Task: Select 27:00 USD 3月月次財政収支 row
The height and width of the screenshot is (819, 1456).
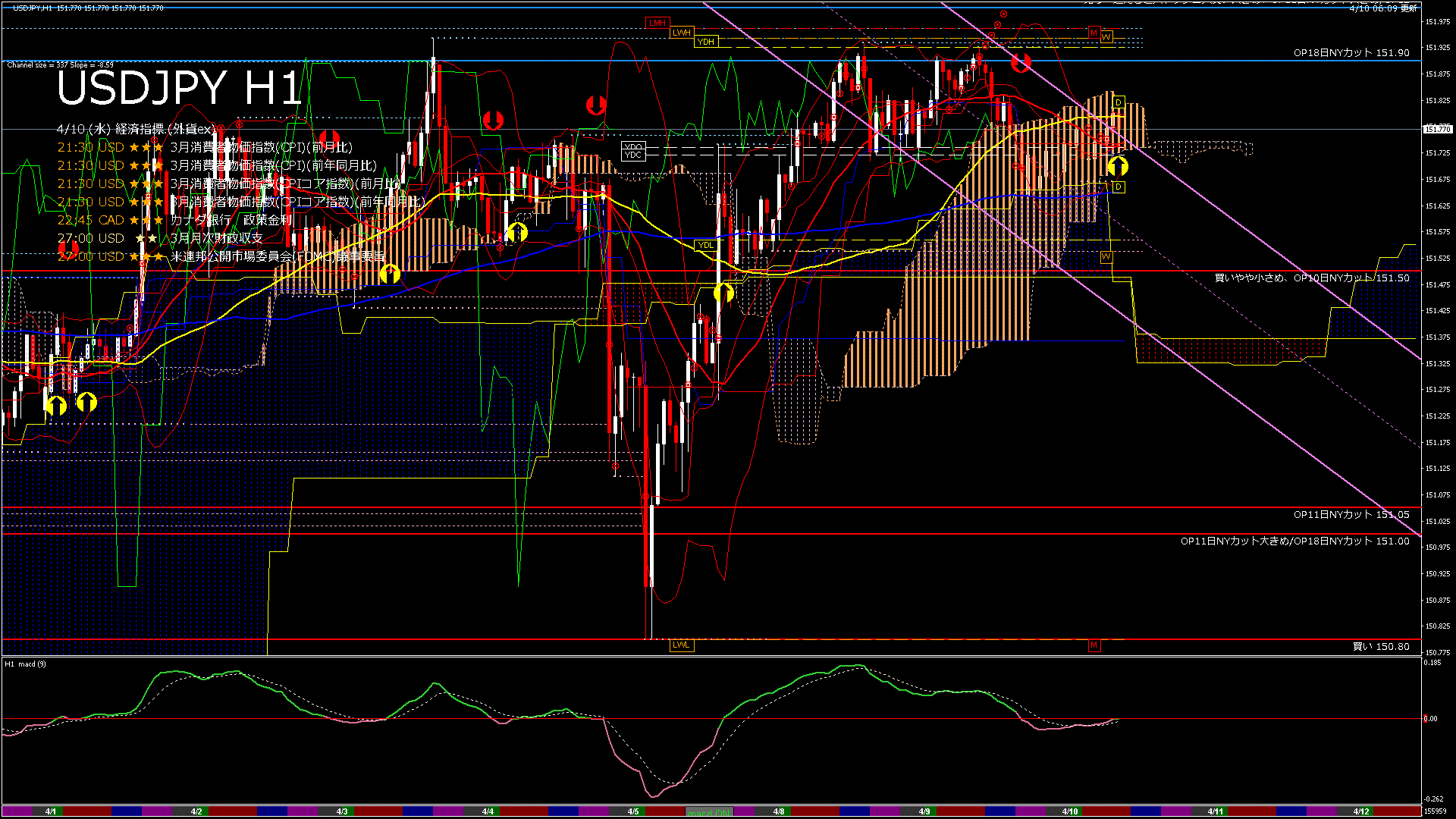Action: pos(160,238)
